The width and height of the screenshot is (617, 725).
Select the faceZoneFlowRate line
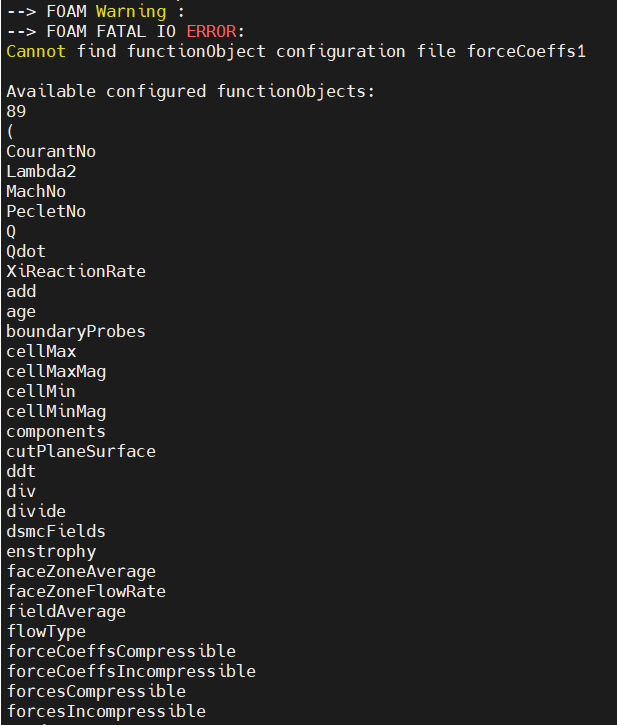(86, 591)
